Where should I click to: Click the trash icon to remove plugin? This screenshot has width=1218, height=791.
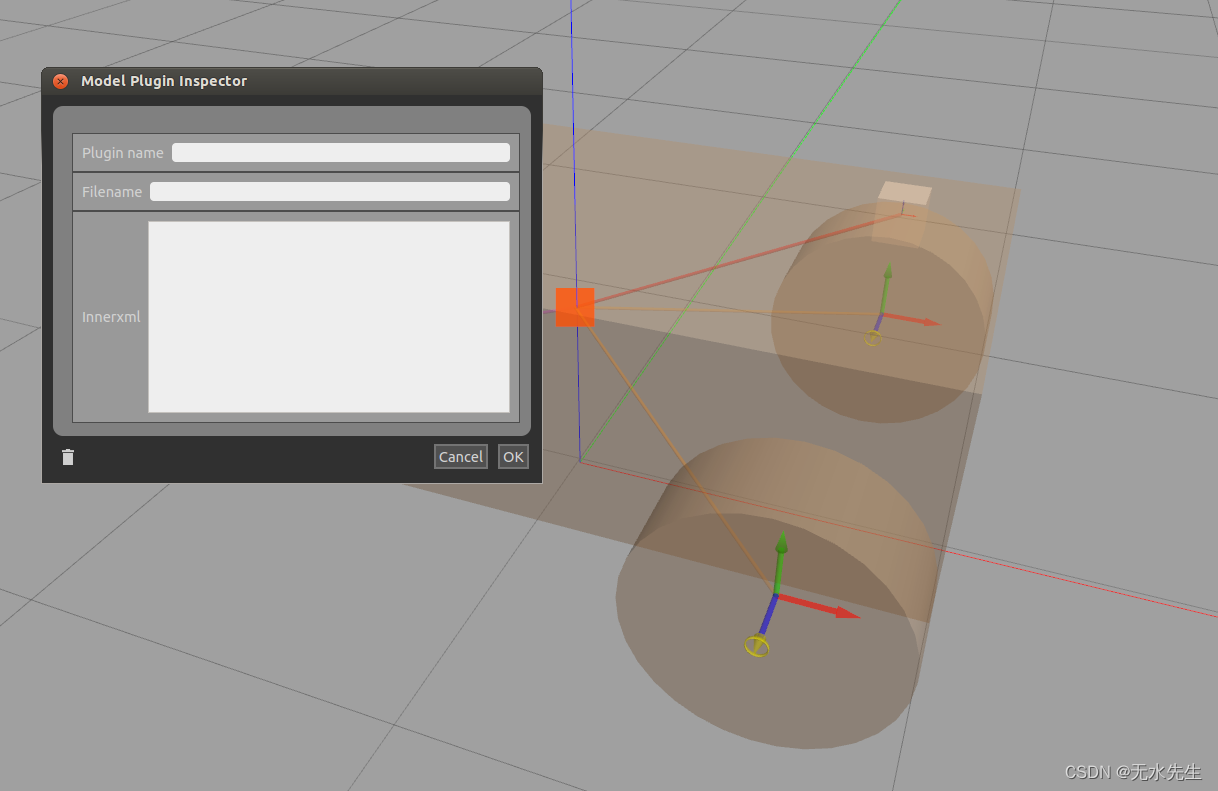point(68,457)
